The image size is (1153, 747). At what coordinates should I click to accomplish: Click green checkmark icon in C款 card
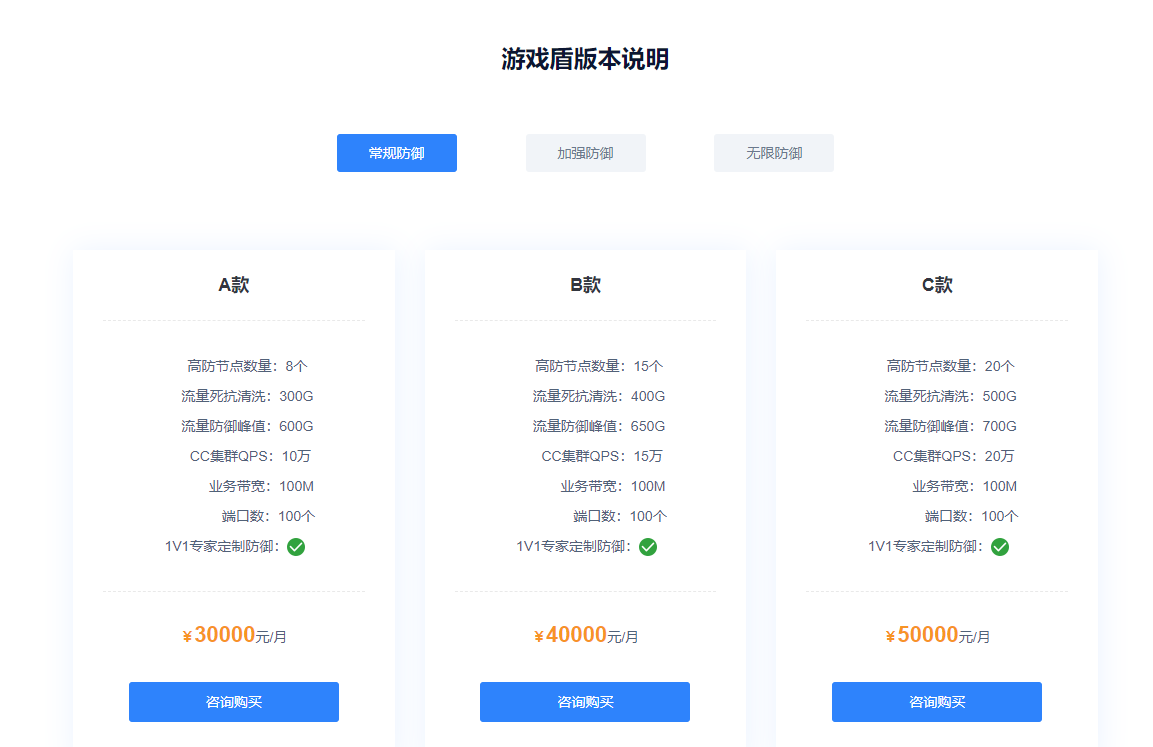pos(1000,547)
